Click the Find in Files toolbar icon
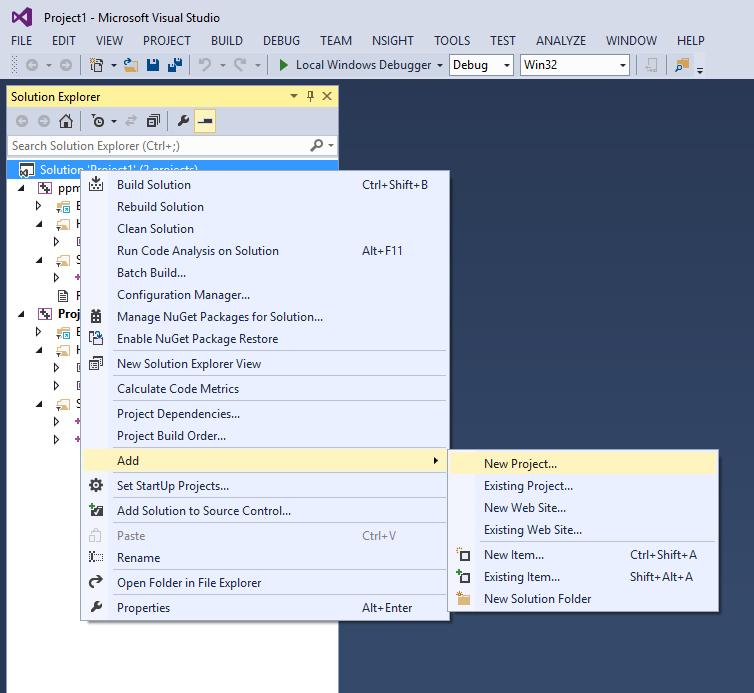The width and height of the screenshot is (754, 693). pos(682,65)
